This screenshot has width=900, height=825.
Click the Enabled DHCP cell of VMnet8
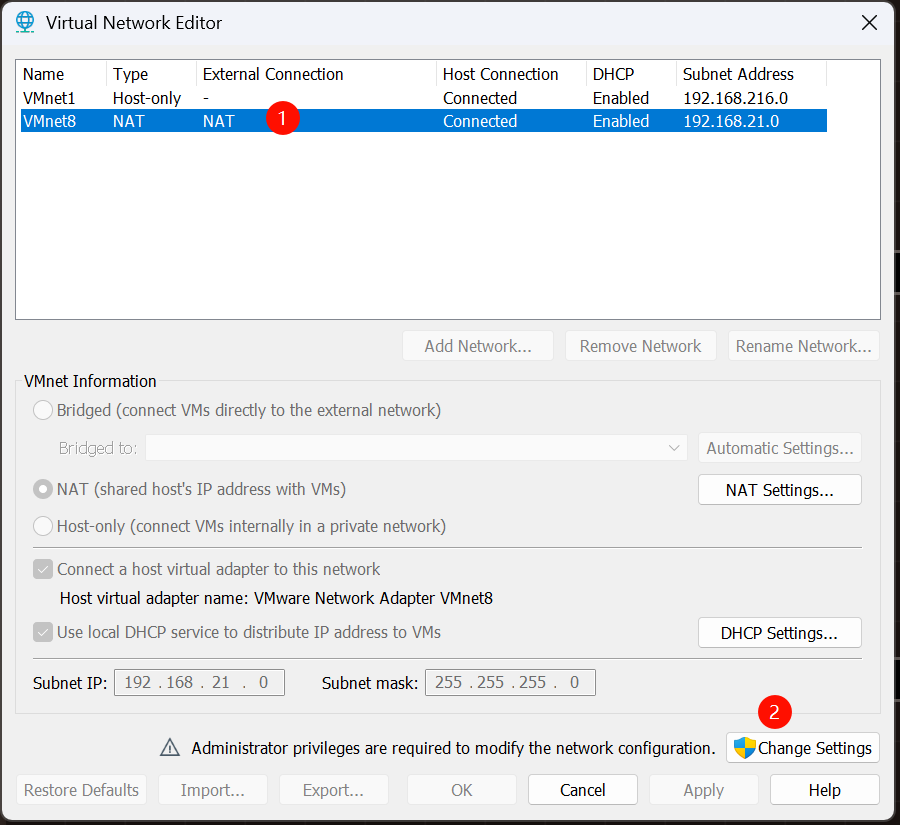620,121
